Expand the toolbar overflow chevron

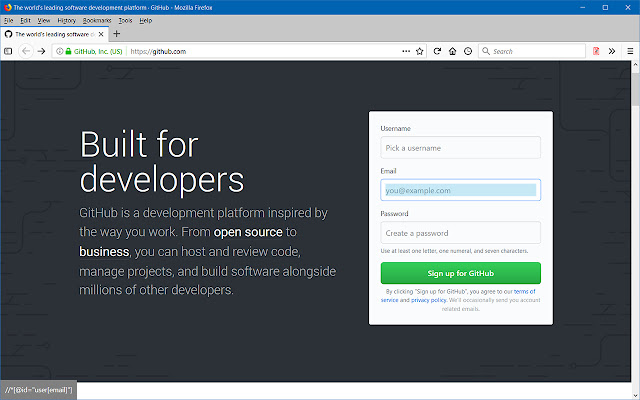tap(612, 51)
